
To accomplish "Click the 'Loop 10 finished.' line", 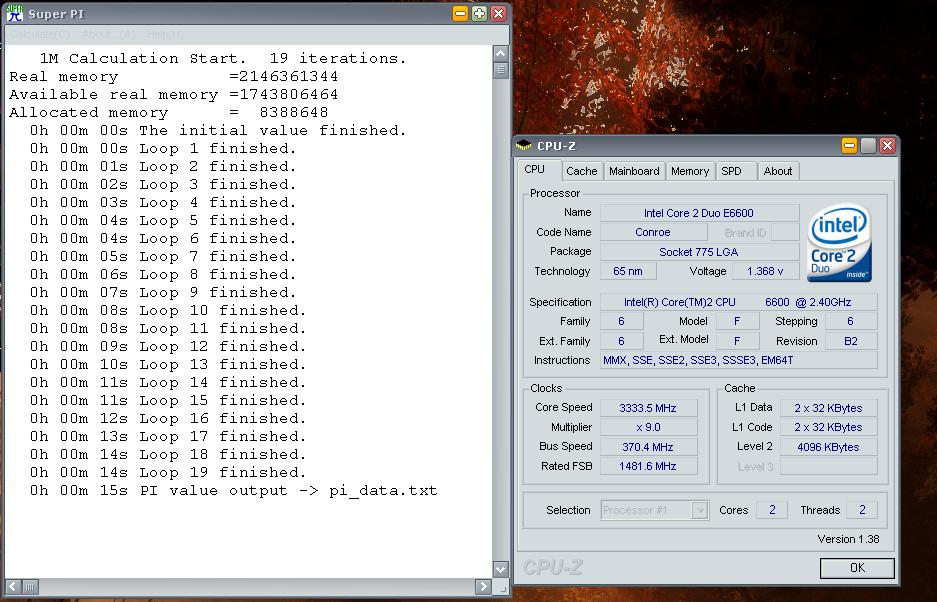I will [x=168, y=310].
